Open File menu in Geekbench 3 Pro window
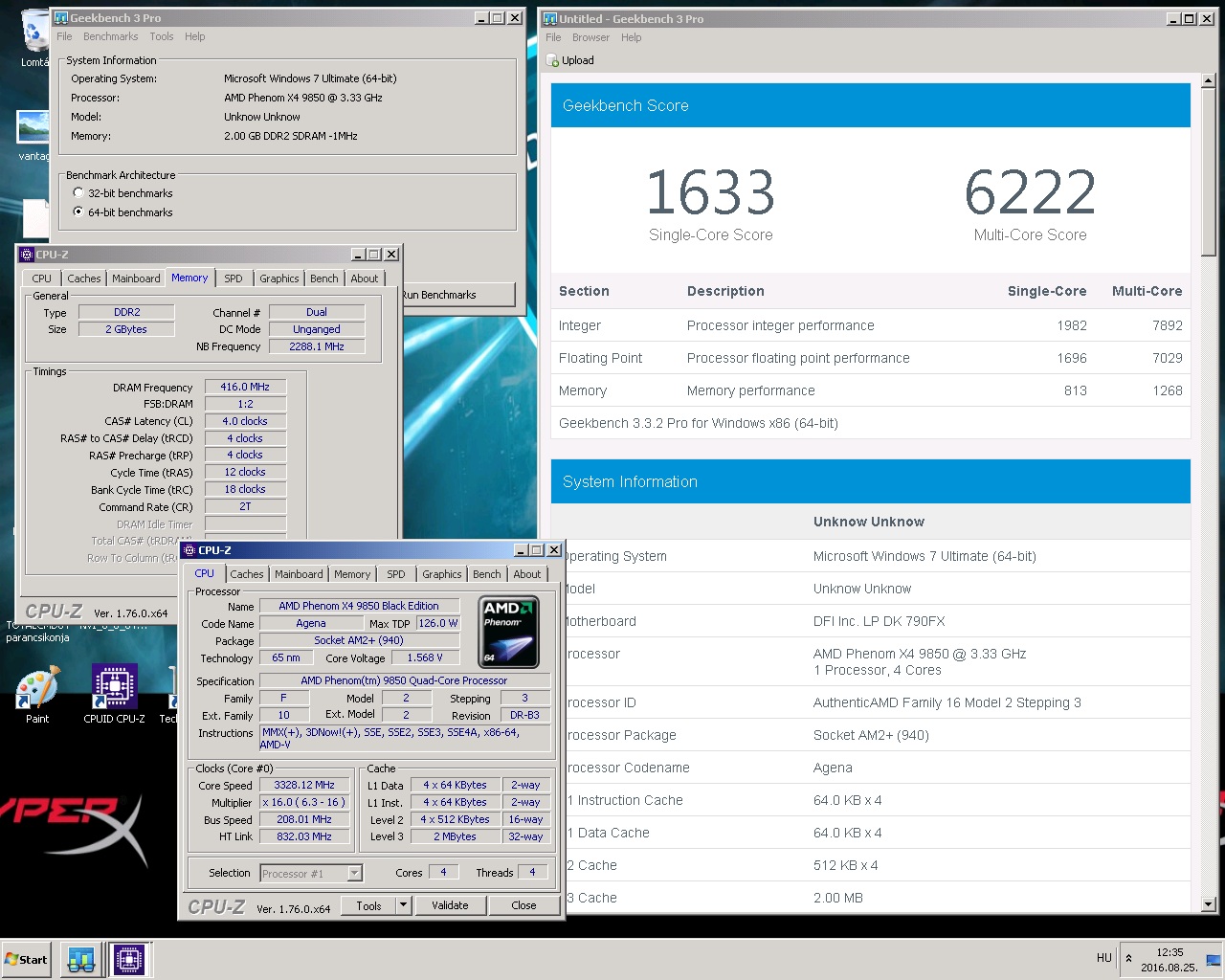 (x=64, y=36)
